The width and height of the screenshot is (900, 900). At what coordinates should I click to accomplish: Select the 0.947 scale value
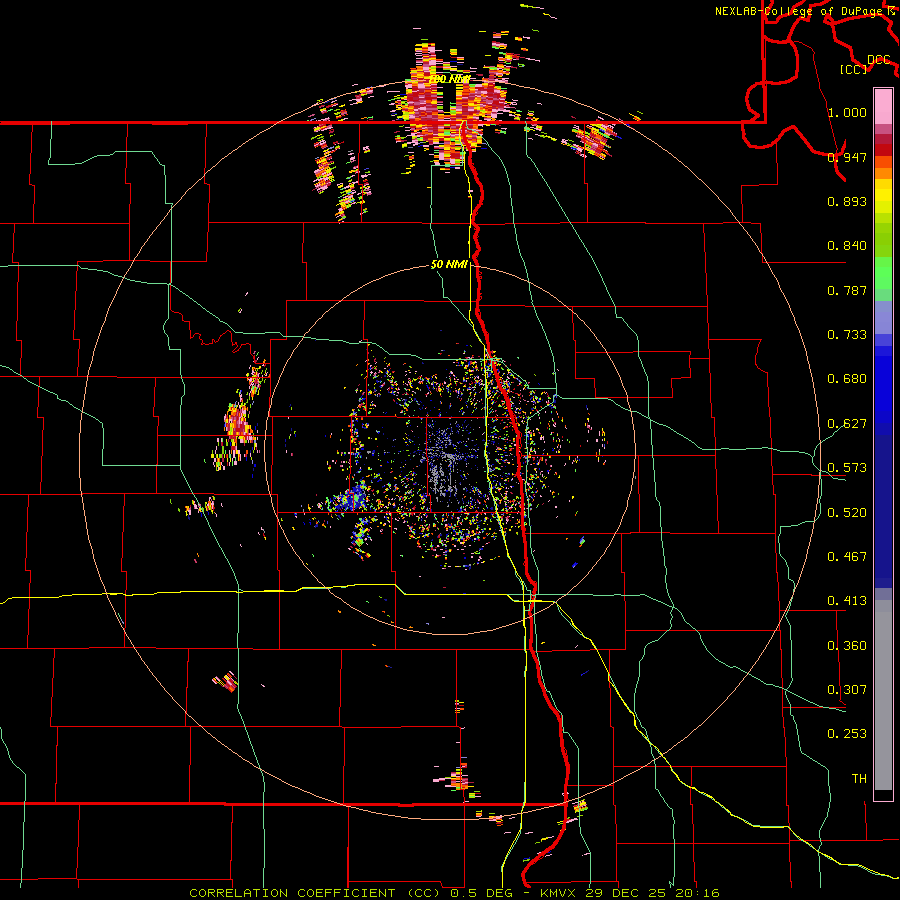(x=847, y=157)
